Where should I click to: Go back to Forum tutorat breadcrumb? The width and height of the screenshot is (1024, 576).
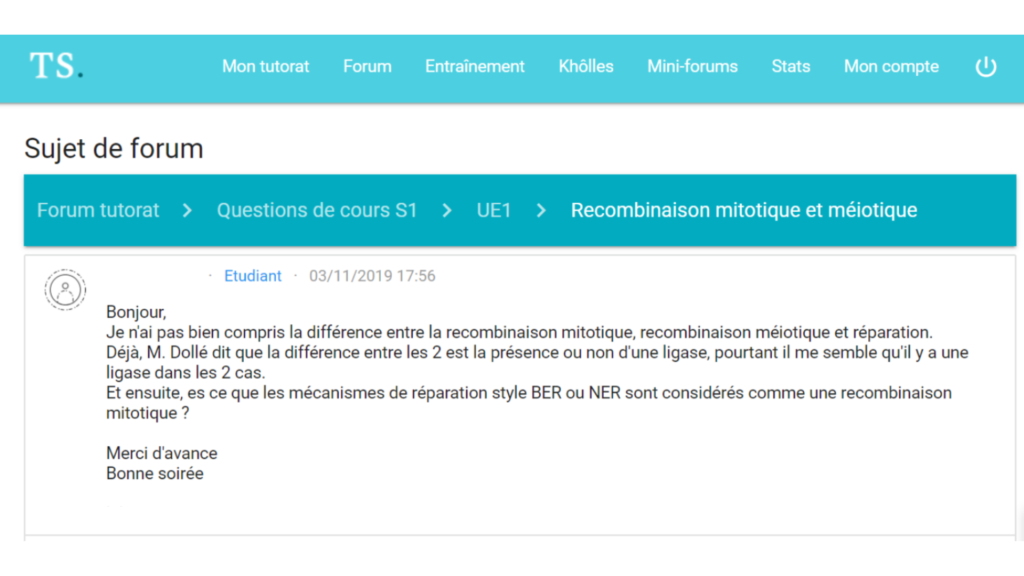[x=98, y=210]
